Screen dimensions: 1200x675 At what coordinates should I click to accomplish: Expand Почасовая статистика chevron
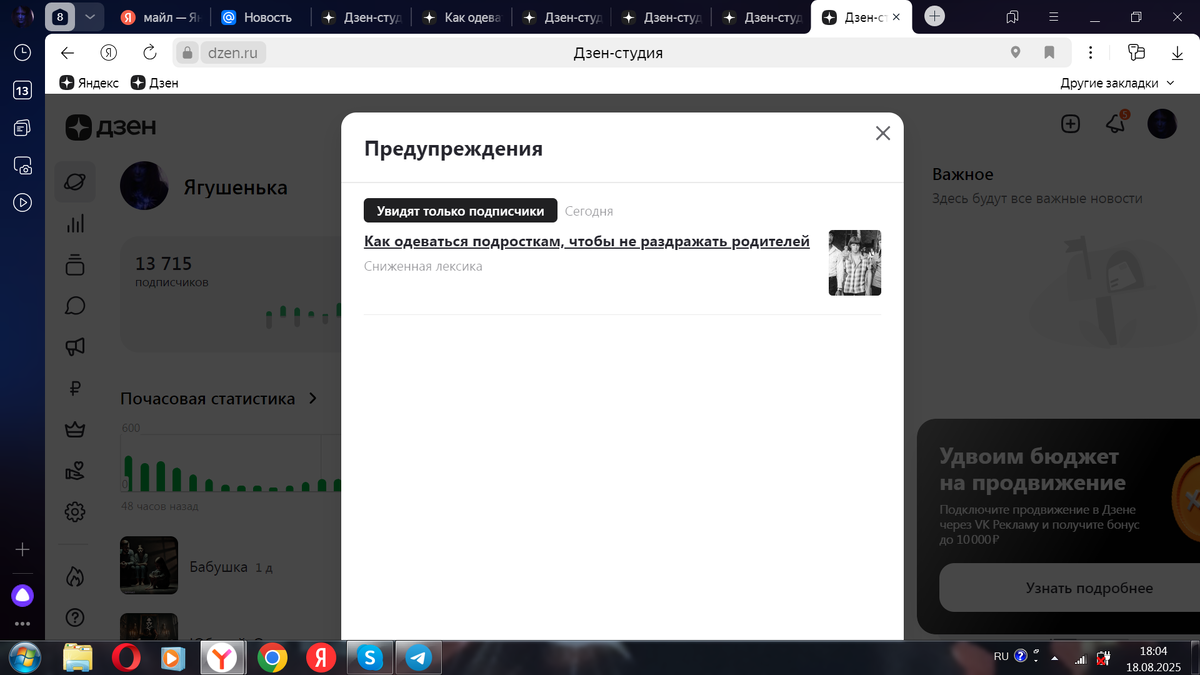tap(313, 398)
